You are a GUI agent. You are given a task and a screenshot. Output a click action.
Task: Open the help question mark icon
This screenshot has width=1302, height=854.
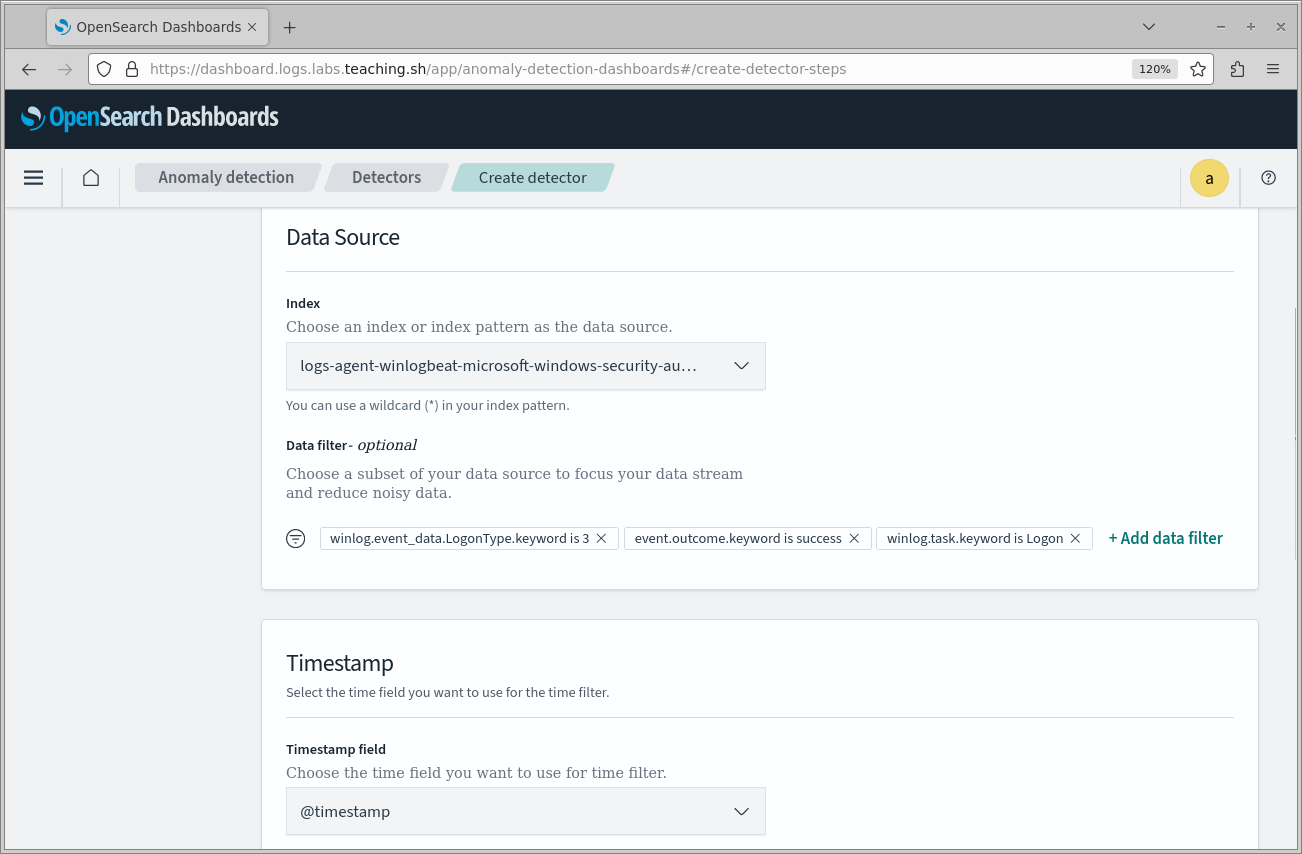pos(1268,178)
